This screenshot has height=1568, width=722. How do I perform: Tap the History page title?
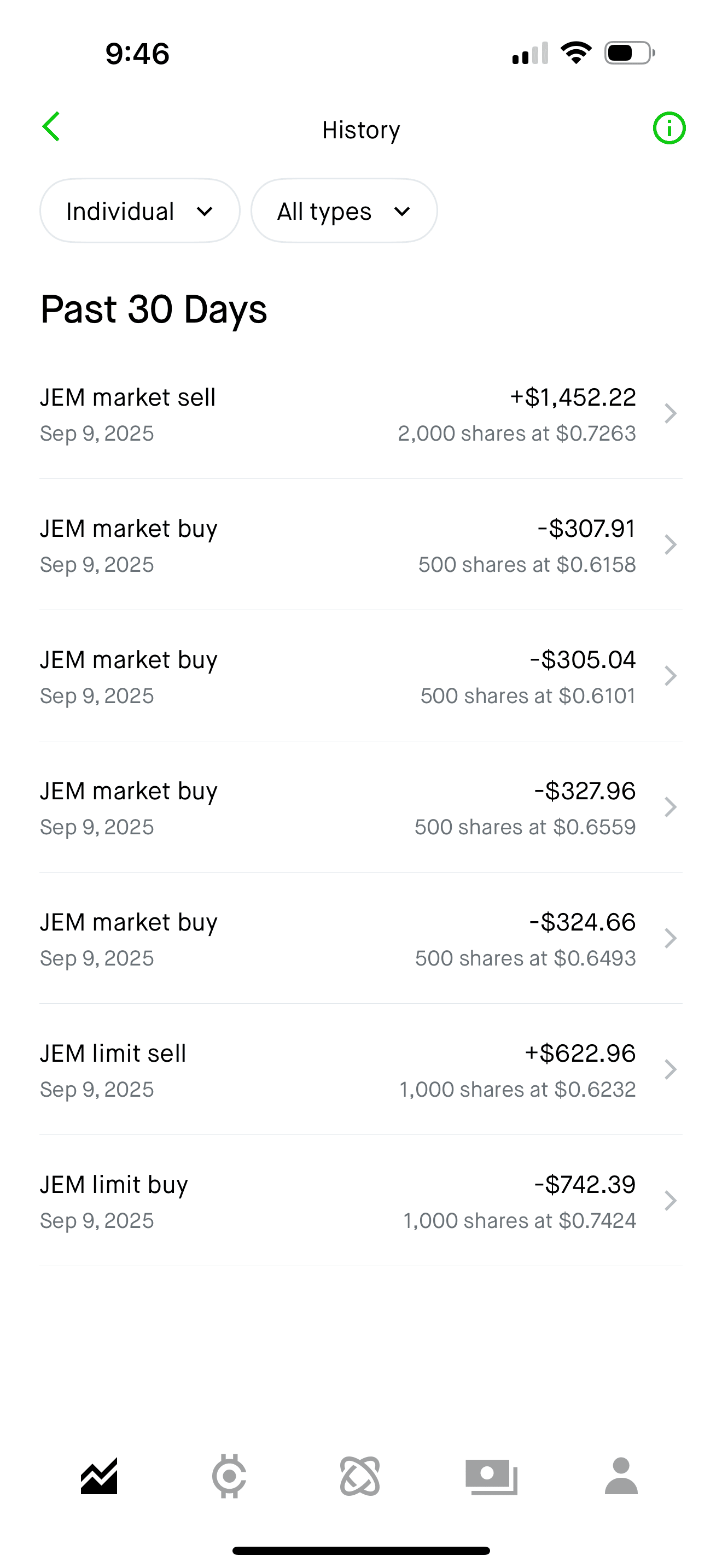pos(361,130)
